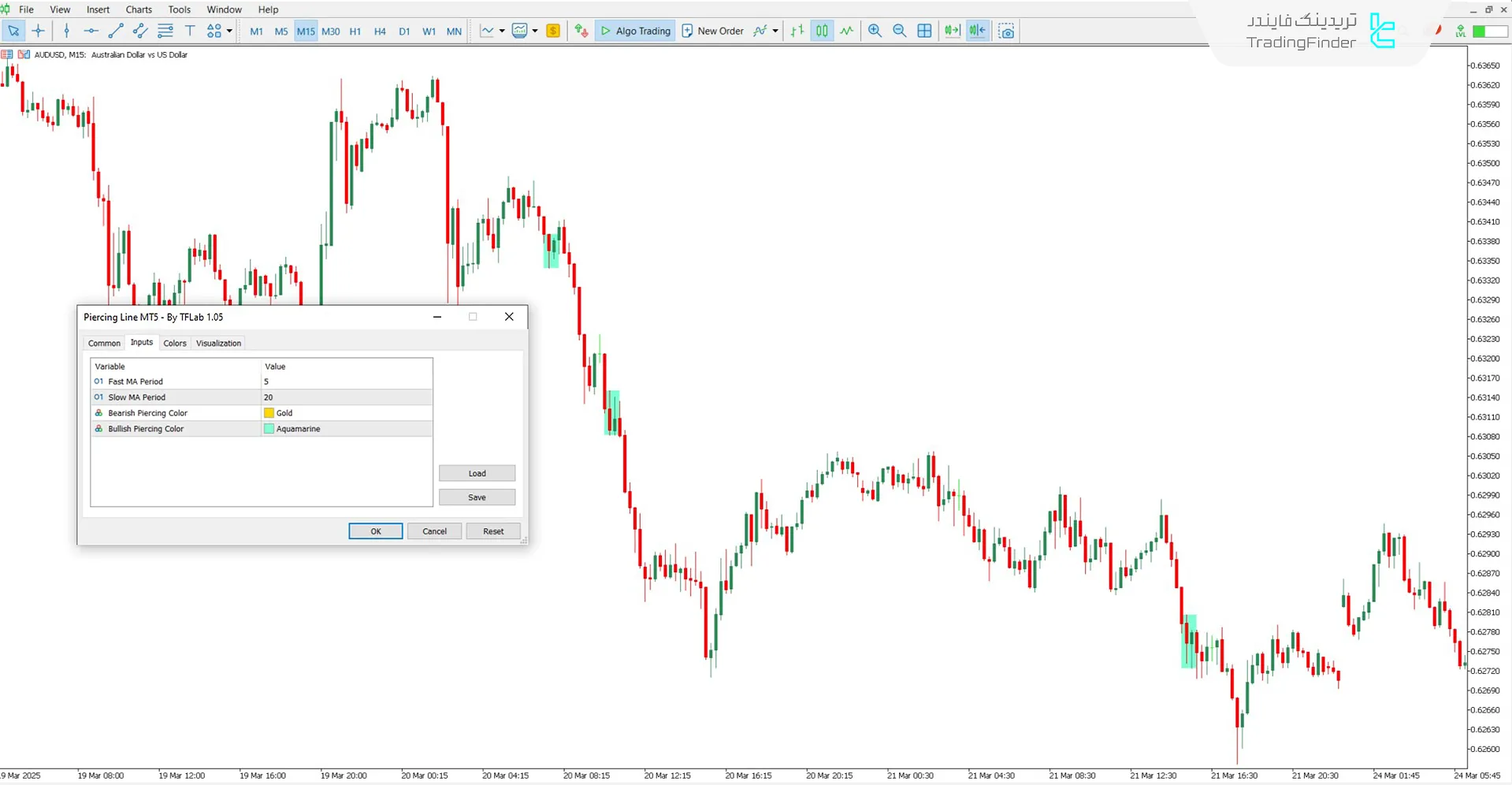Switch to the Colors tab
This screenshot has width=1512, height=785.
175,343
